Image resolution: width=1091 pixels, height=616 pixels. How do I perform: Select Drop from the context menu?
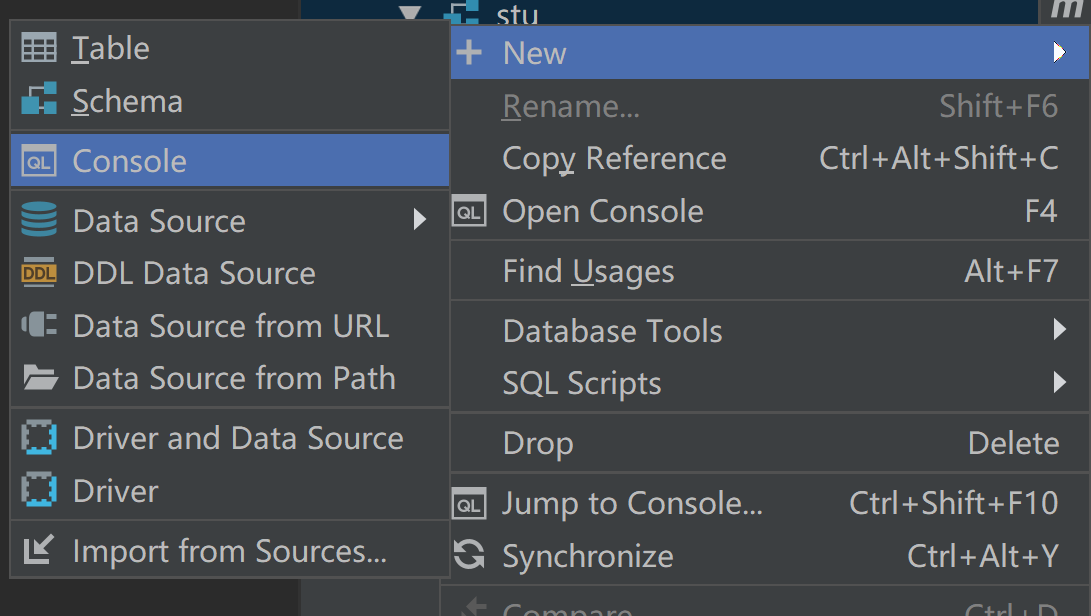click(x=538, y=444)
